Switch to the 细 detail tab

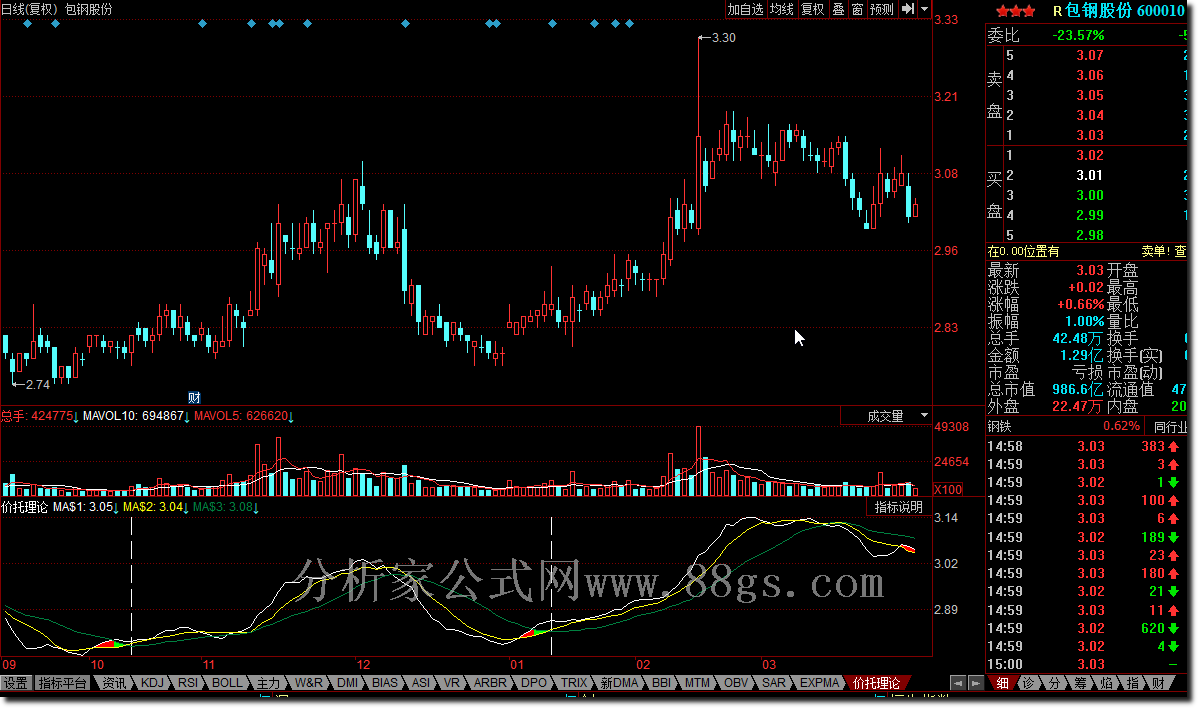tap(1002, 683)
